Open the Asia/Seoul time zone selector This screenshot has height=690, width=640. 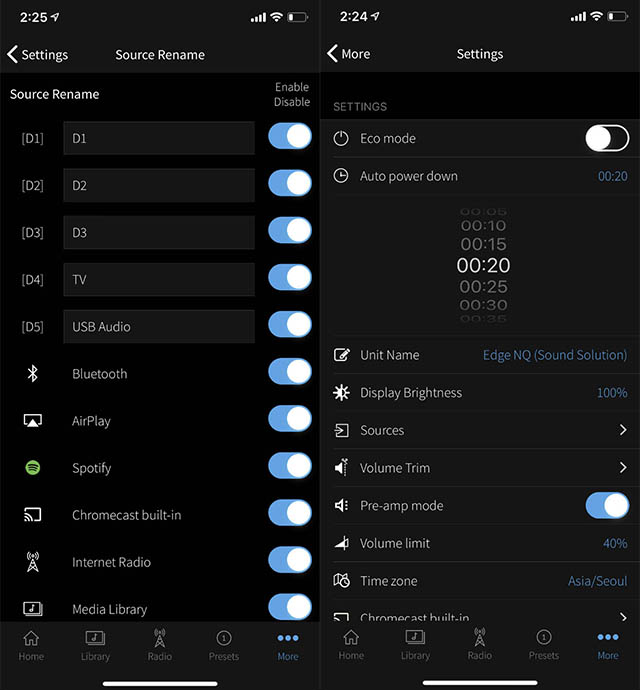(597, 581)
